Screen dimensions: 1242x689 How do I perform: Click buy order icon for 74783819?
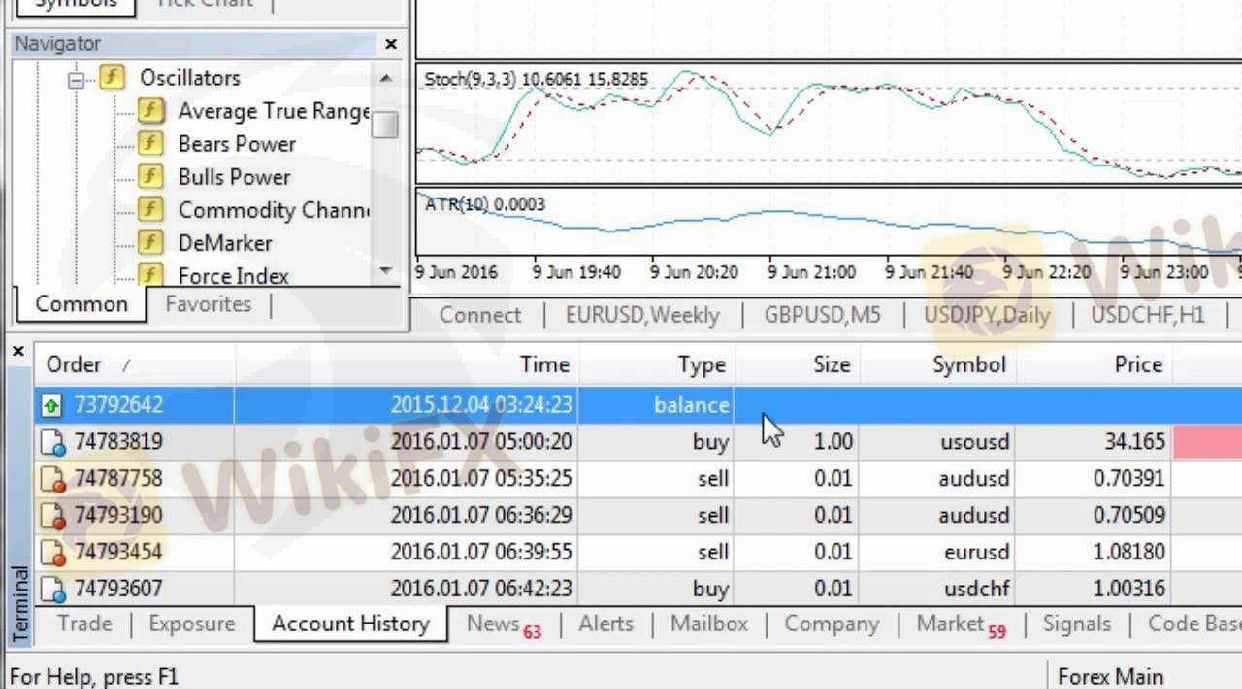[x=51, y=442]
